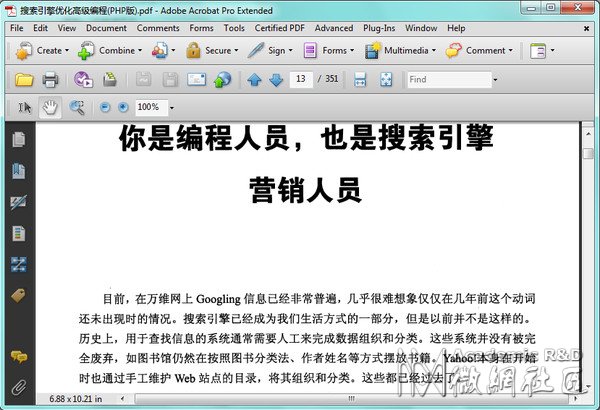Open the zoom percentage dropdown
Image resolution: width=600 pixels, height=410 pixels.
tap(171, 108)
